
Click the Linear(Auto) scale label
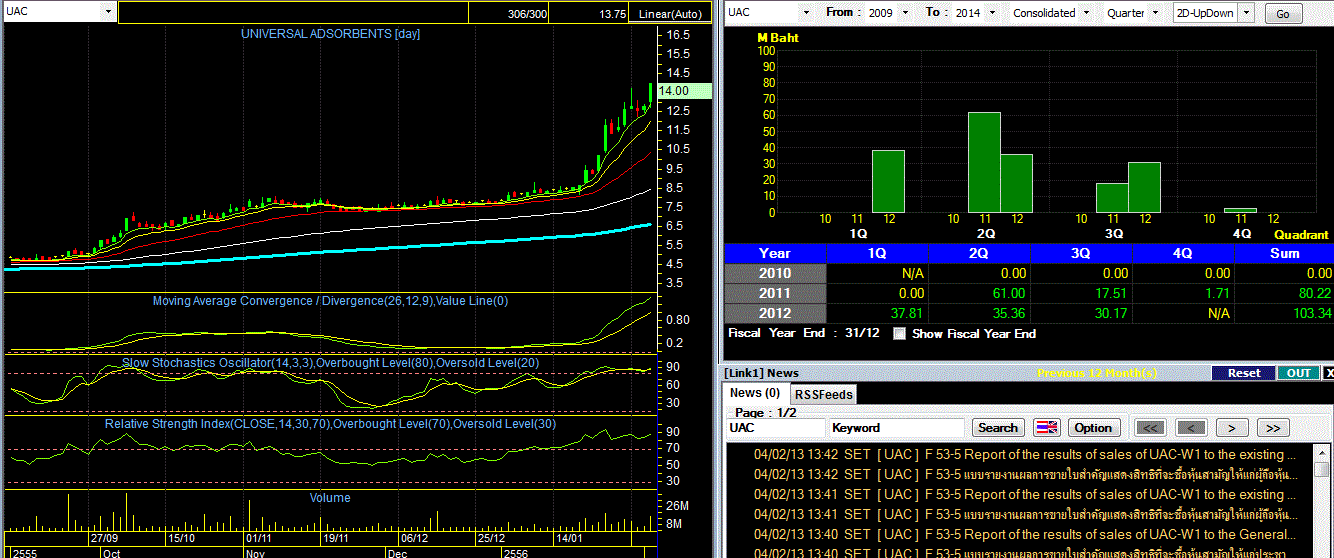tap(671, 14)
